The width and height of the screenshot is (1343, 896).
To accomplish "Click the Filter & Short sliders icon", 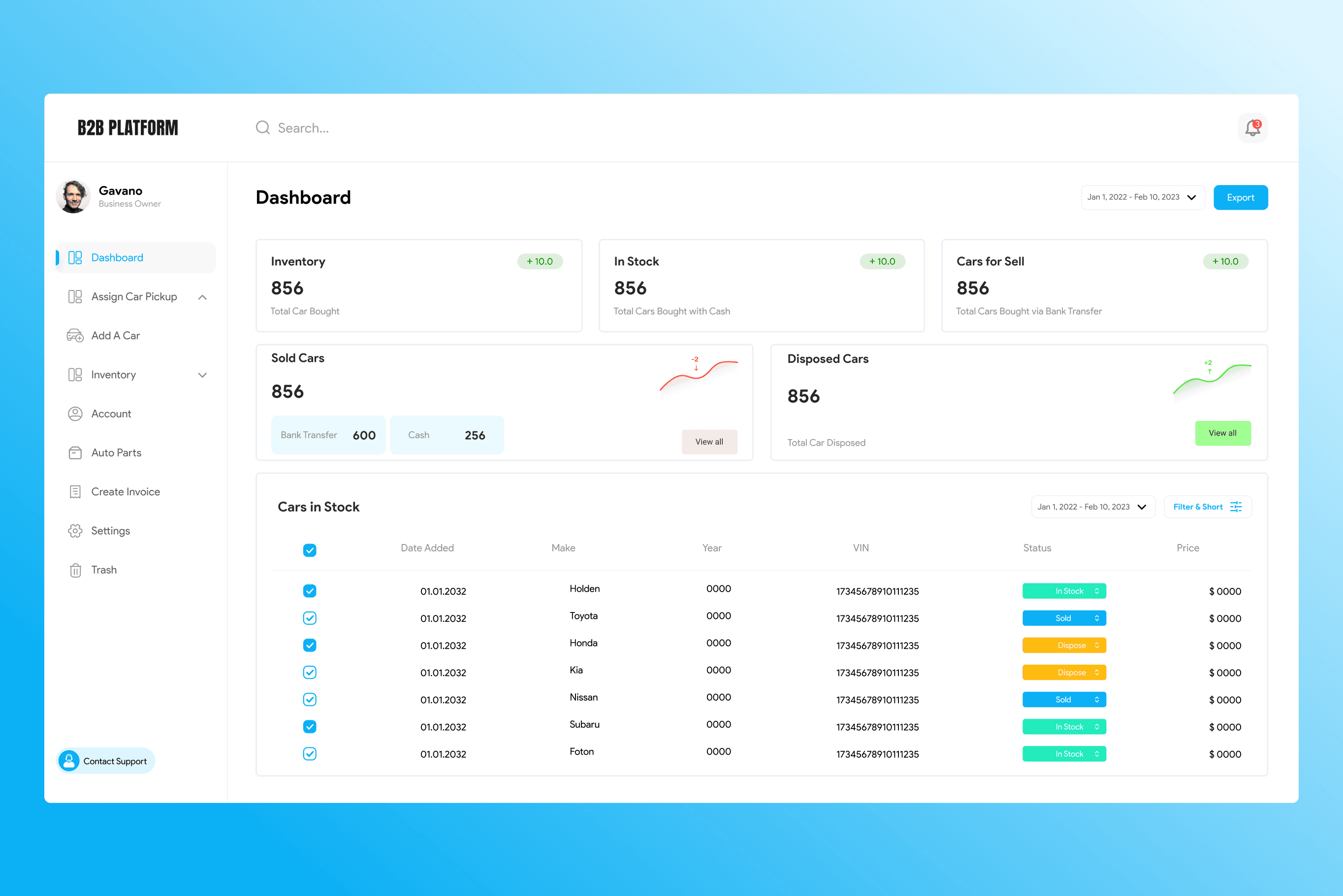I will [x=1236, y=507].
